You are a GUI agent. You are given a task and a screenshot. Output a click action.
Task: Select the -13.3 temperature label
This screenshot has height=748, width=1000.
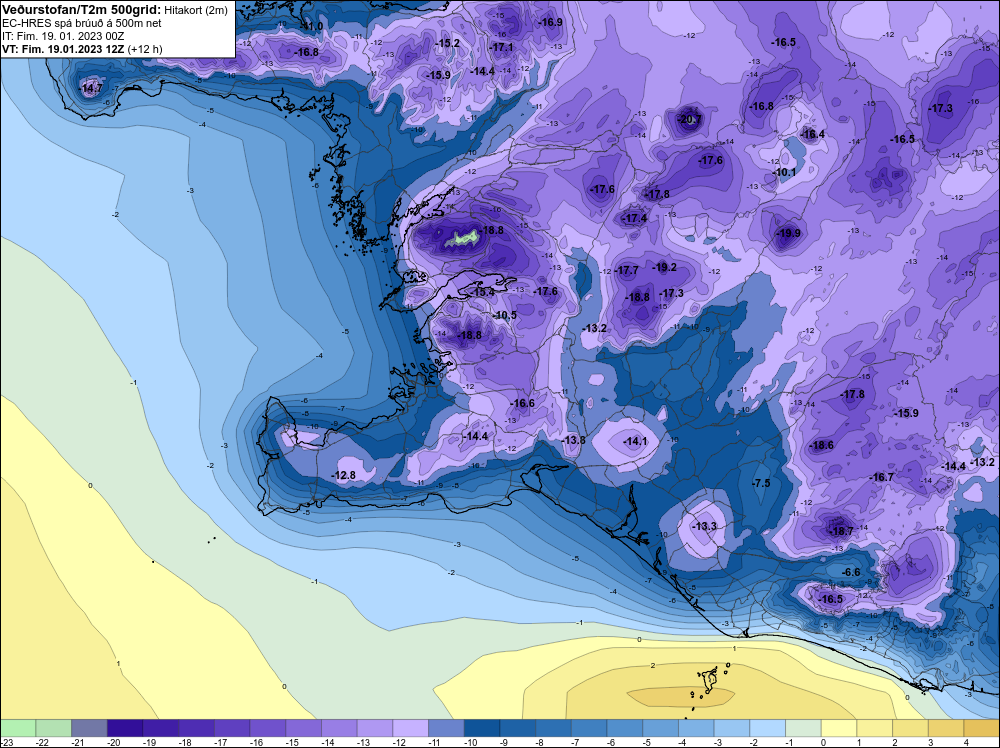pyautogui.click(x=705, y=526)
